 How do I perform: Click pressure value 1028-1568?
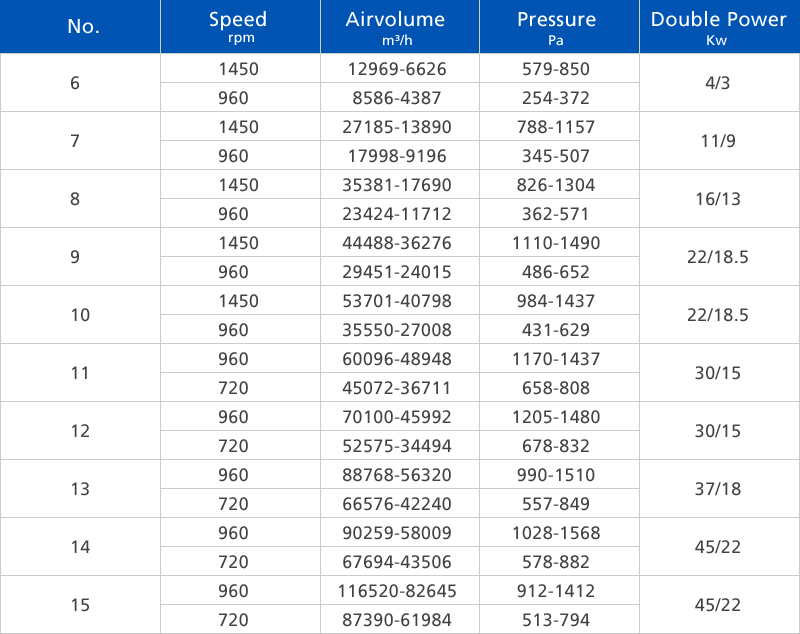[556, 533]
